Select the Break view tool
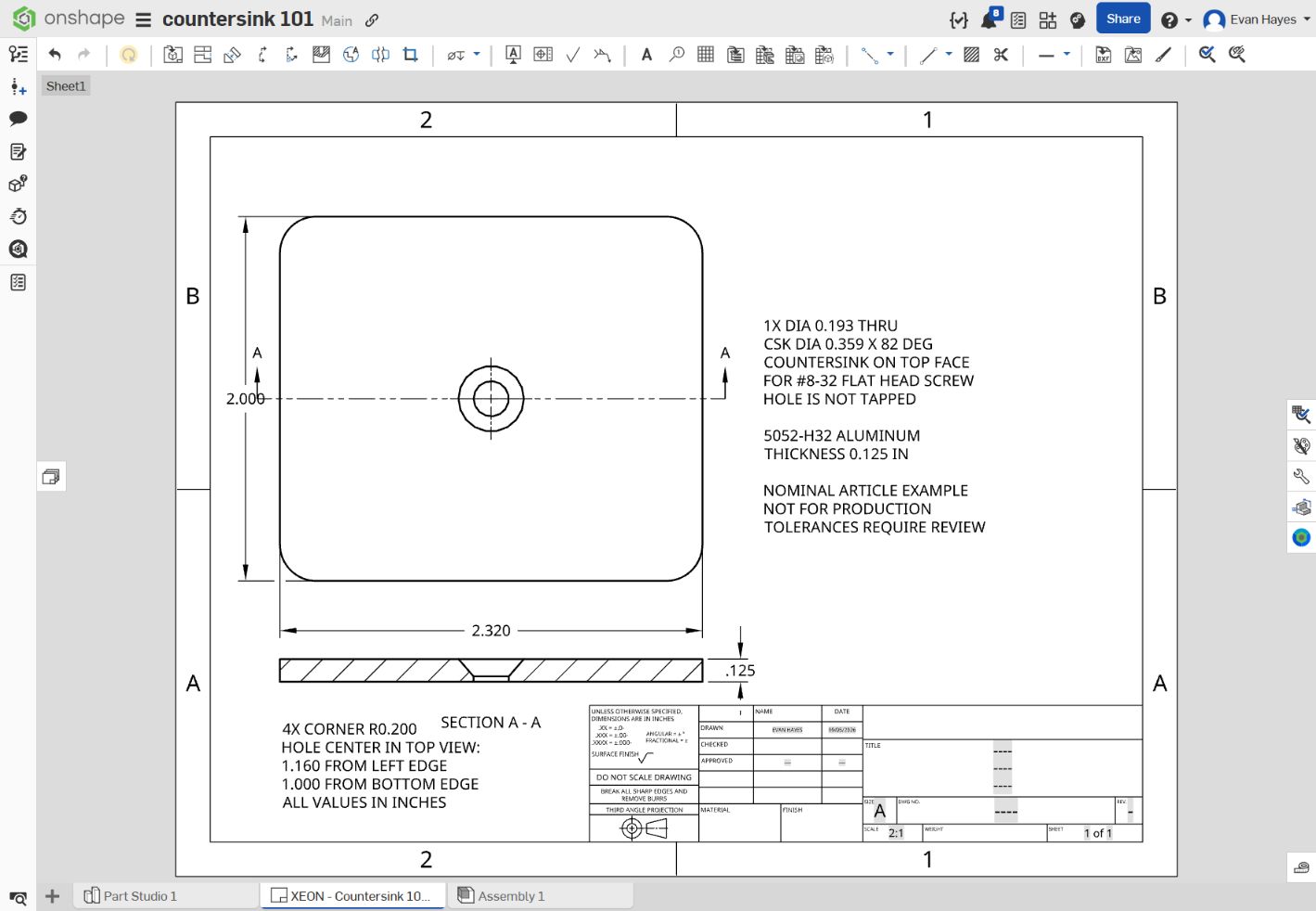Image resolution: width=1316 pixels, height=911 pixels. pos(380,55)
